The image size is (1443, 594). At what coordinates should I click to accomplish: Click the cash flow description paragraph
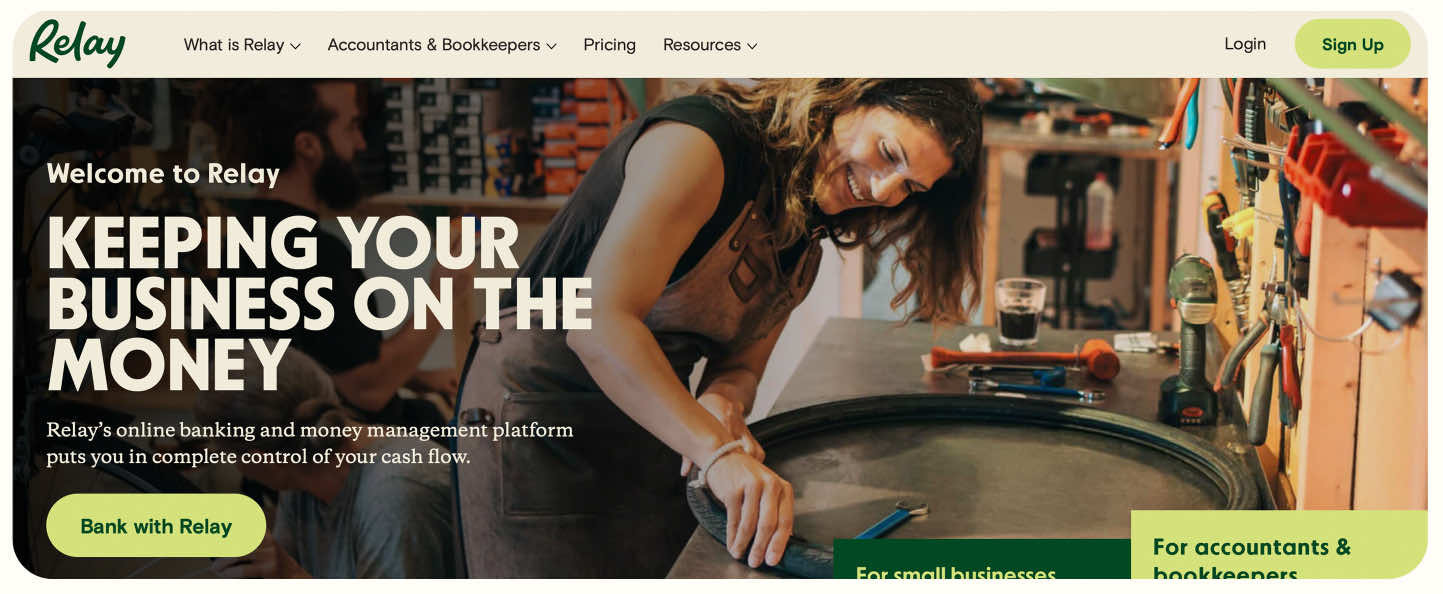(310, 443)
